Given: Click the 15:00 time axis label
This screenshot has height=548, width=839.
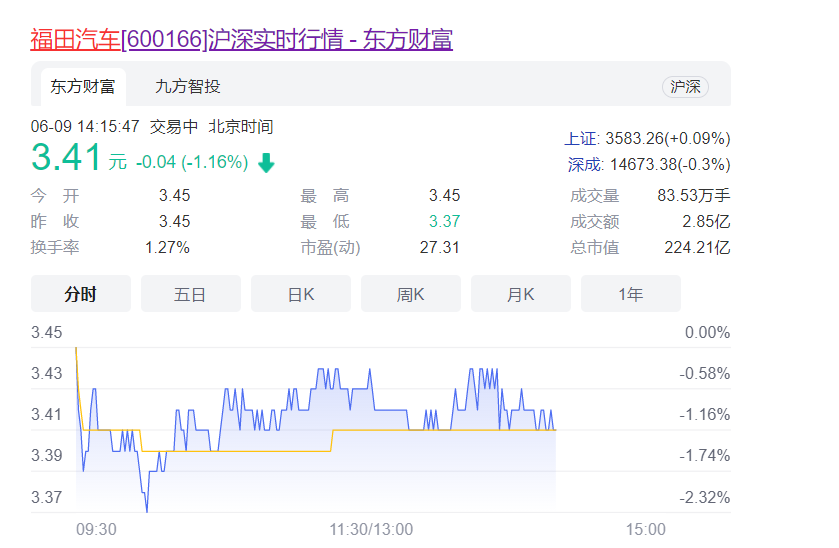Looking at the screenshot, I should coord(646,529).
